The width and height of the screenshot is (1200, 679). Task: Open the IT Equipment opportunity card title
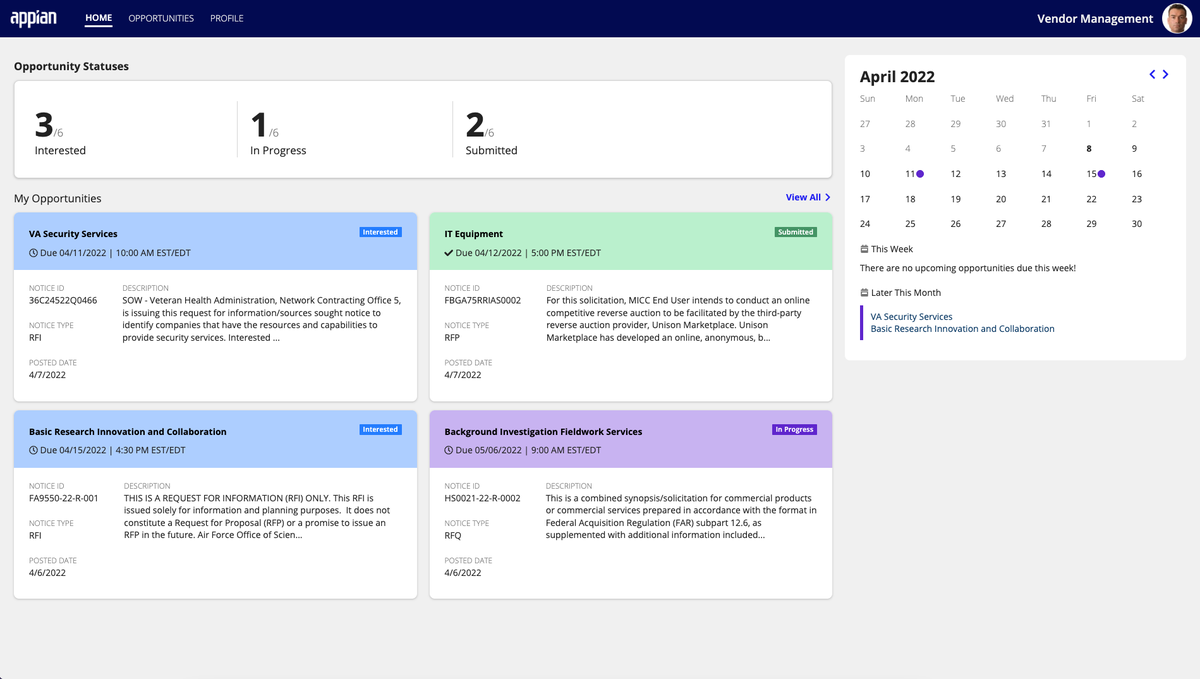click(x=473, y=234)
